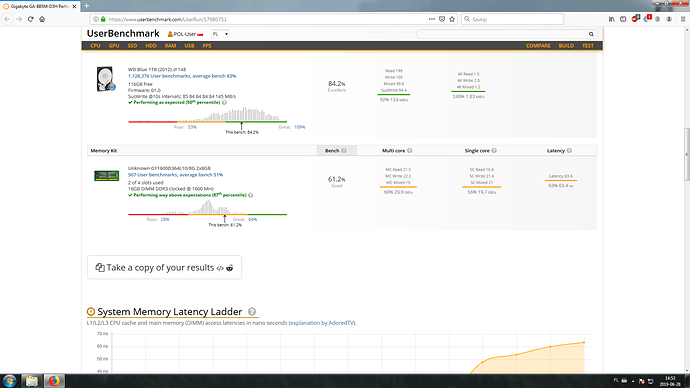Image resolution: width=690 pixels, height=388 pixels.
Task: Open explanation by AdoredTV link
Action: click(x=322, y=323)
